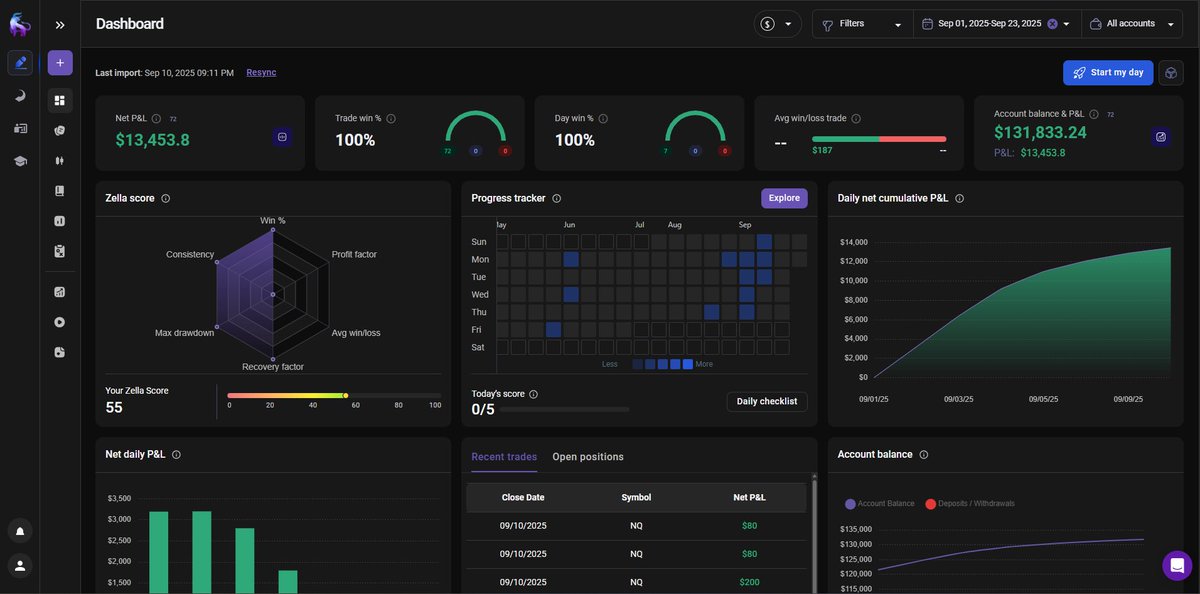
Task: Click info icon next to Trade win %
Action: tap(391, 118)
